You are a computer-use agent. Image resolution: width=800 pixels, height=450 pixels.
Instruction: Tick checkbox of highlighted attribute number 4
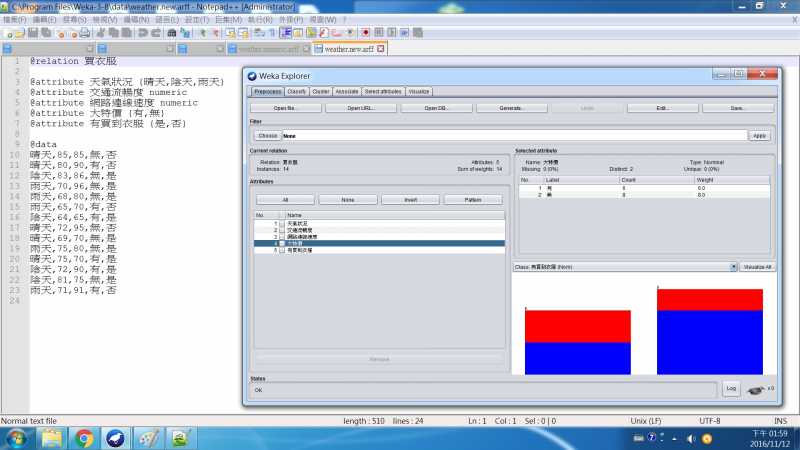(282, 243)
